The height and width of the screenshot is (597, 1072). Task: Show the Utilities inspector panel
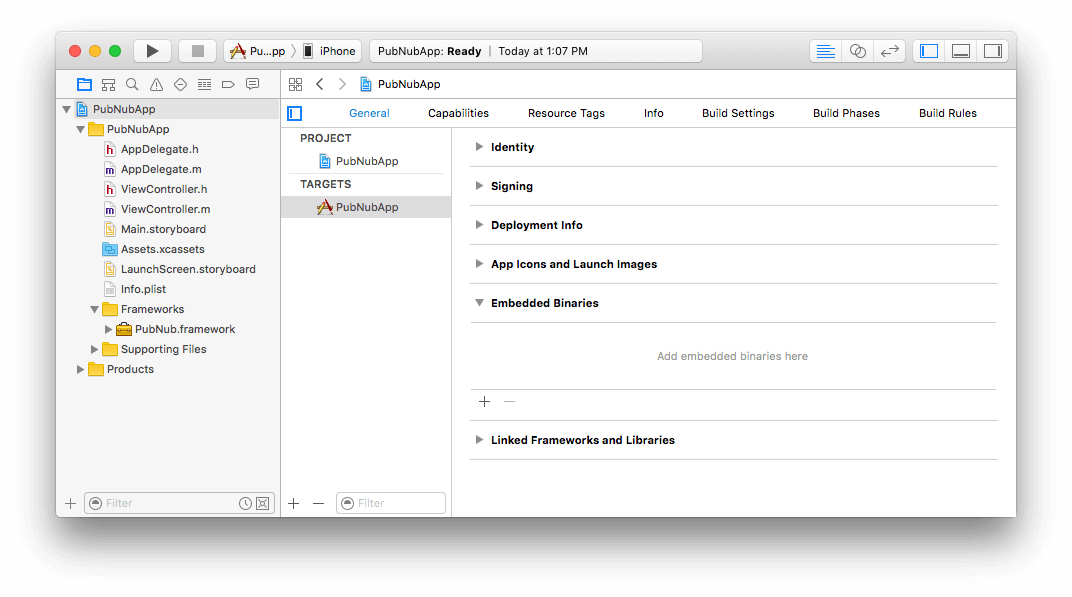[x=992, y=50]
